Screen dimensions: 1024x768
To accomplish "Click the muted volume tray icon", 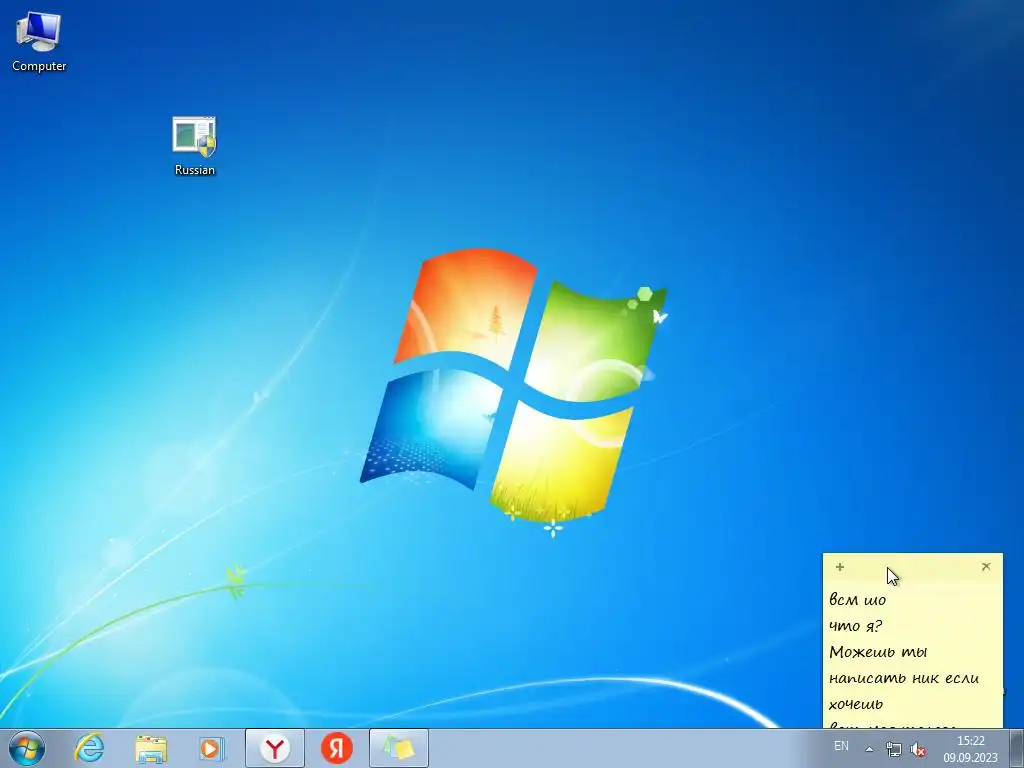I will point(918,749).
